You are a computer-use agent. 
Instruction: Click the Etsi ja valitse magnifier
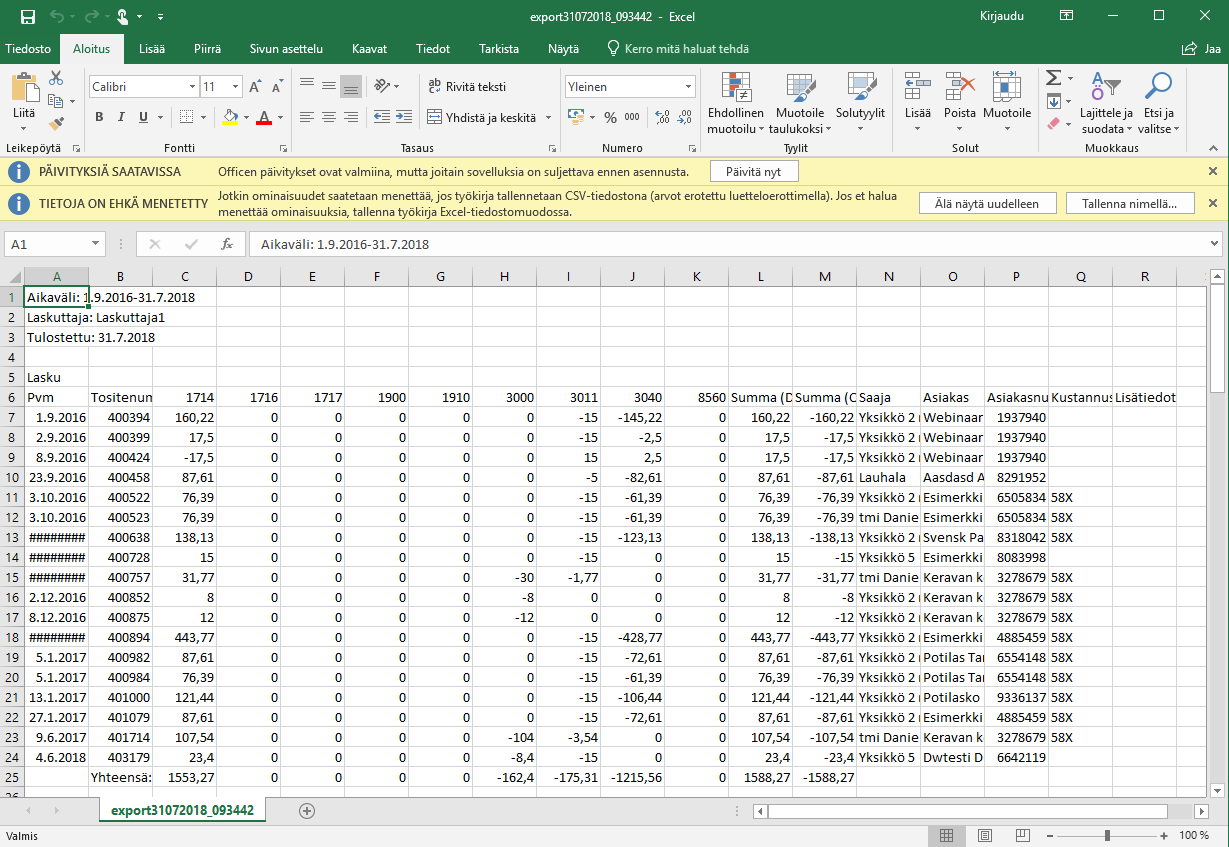1159,104
